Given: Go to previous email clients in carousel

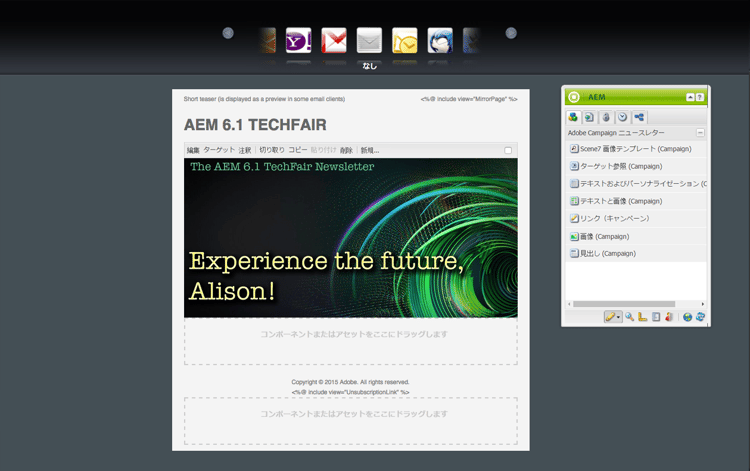Looking at the screenshot, I should [x=228, y=33].
